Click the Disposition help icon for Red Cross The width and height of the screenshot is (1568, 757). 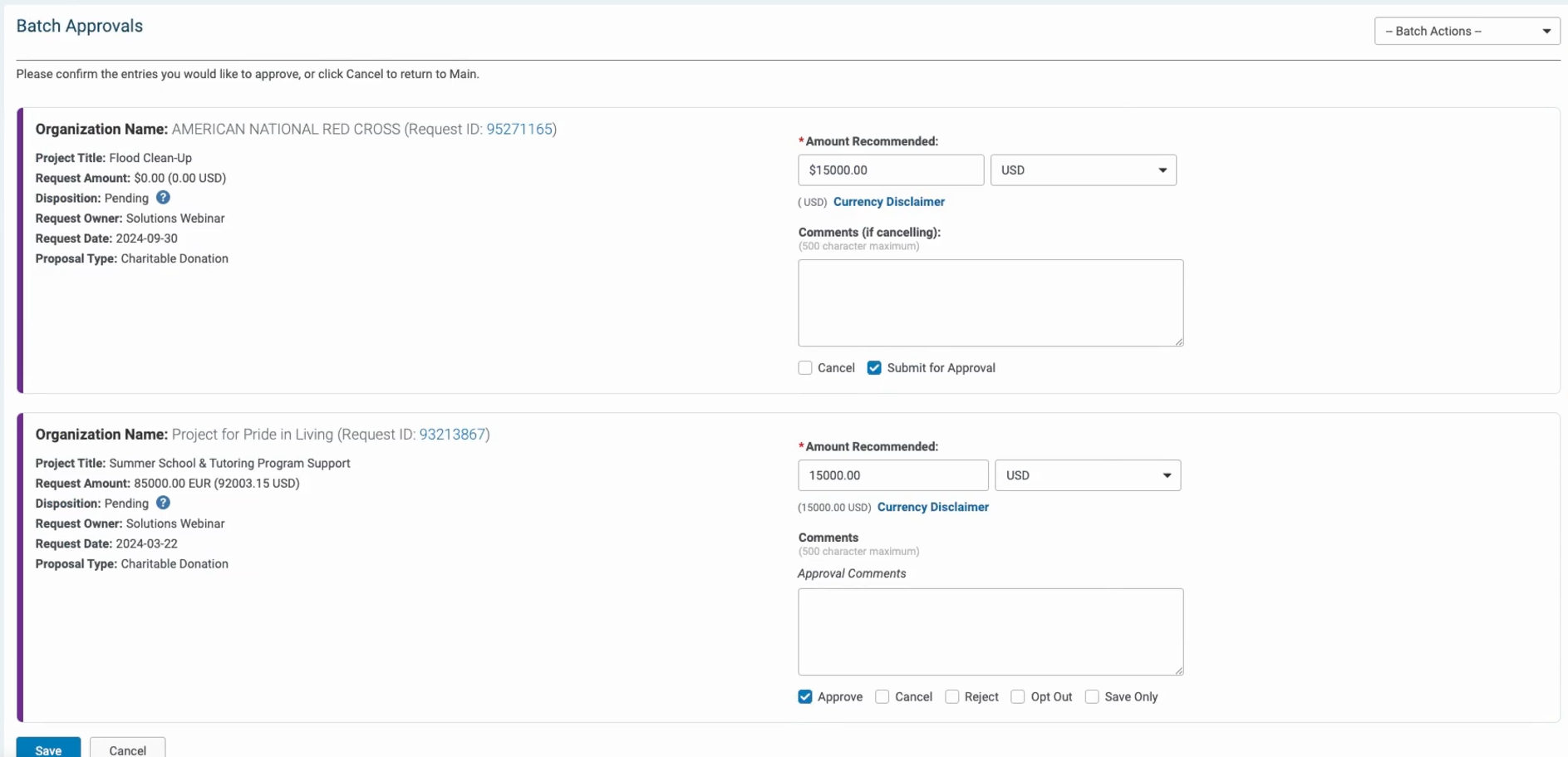163,198
